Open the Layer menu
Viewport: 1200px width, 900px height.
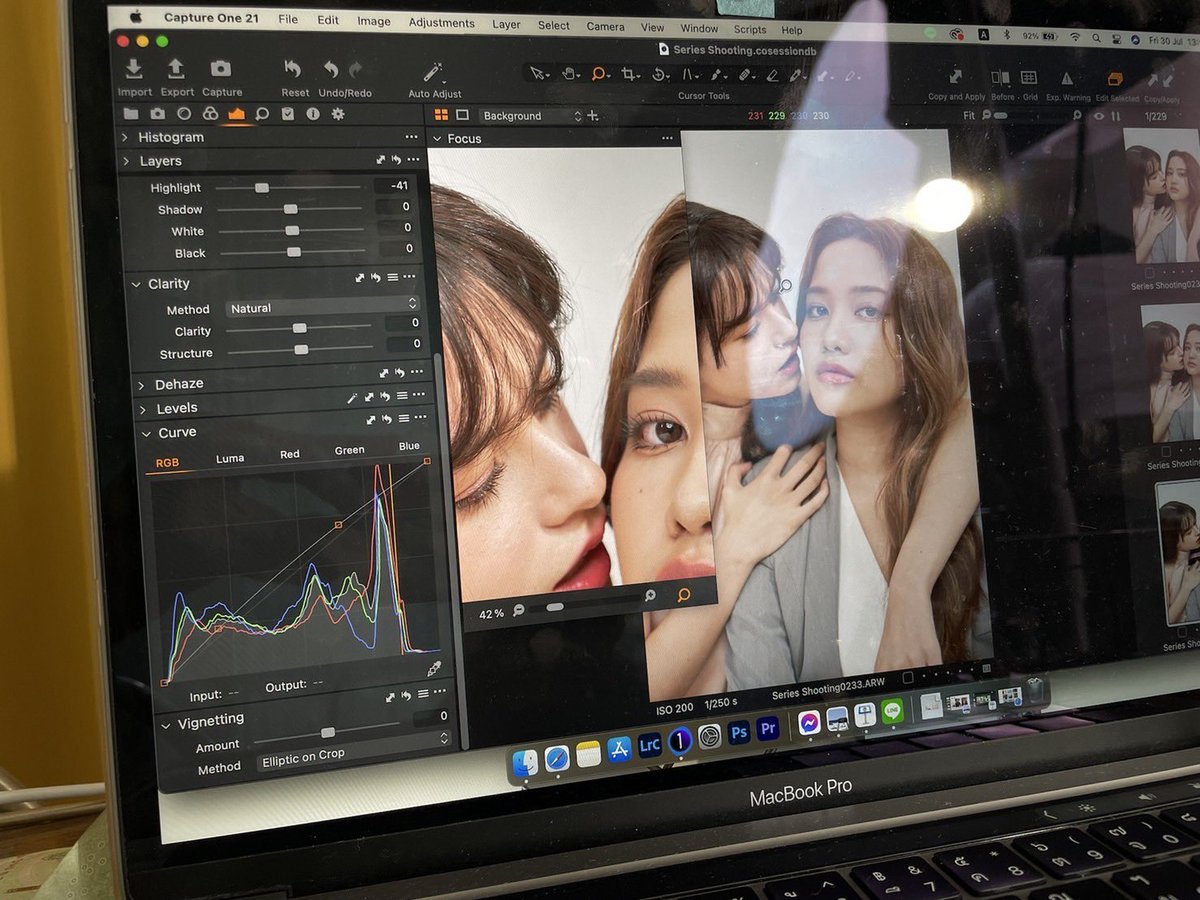(x=506, y=24)
